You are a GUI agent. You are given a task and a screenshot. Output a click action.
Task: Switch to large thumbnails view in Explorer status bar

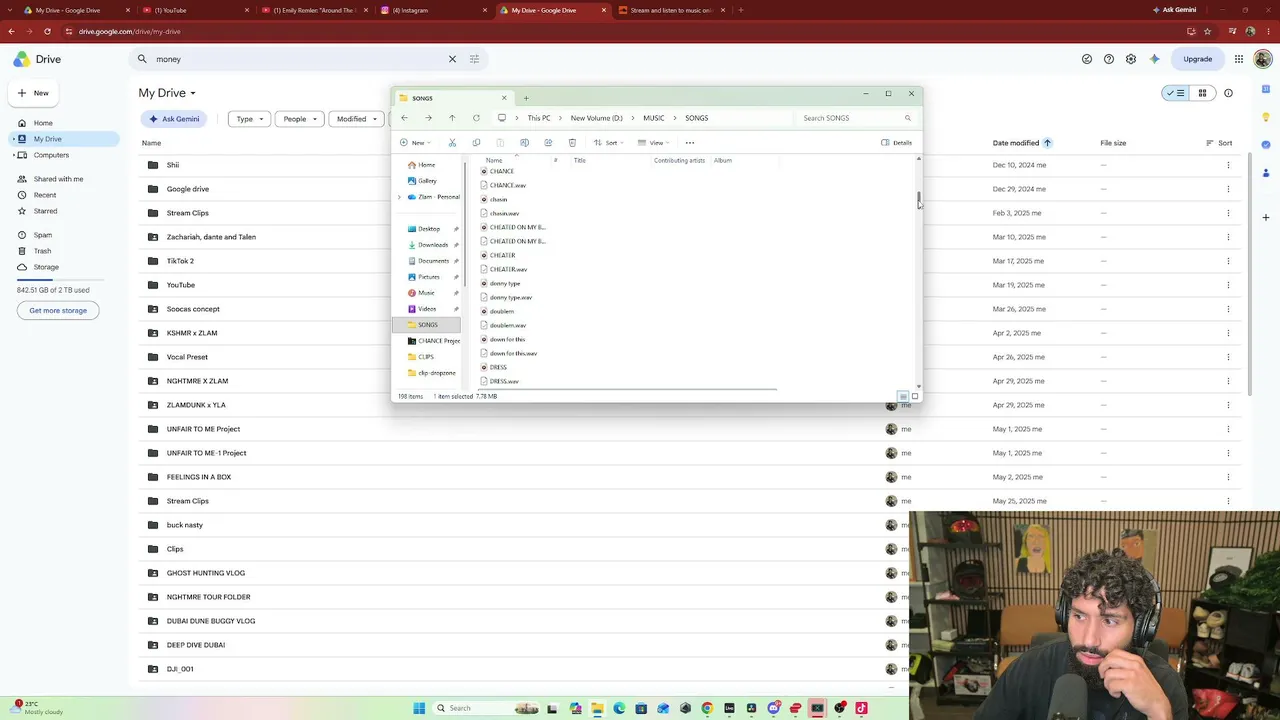pyautogui.click(x=915, y=396)
